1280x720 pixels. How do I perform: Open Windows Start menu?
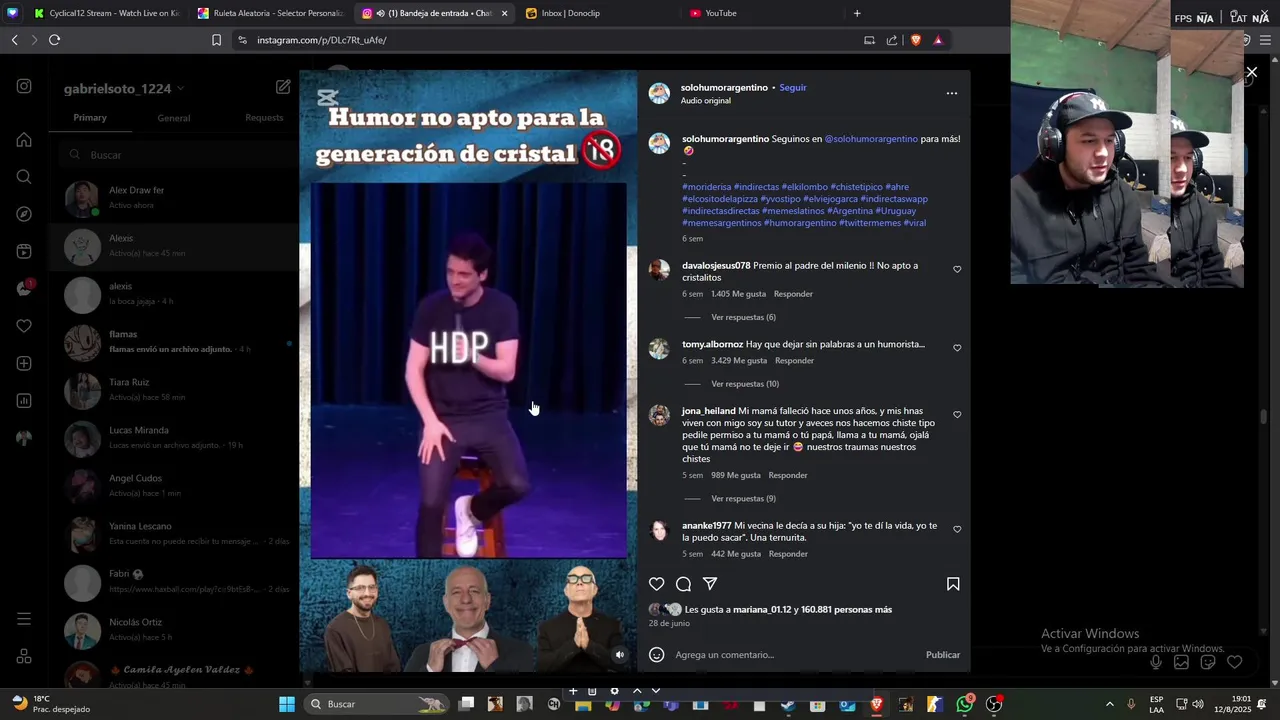(286, 704)
